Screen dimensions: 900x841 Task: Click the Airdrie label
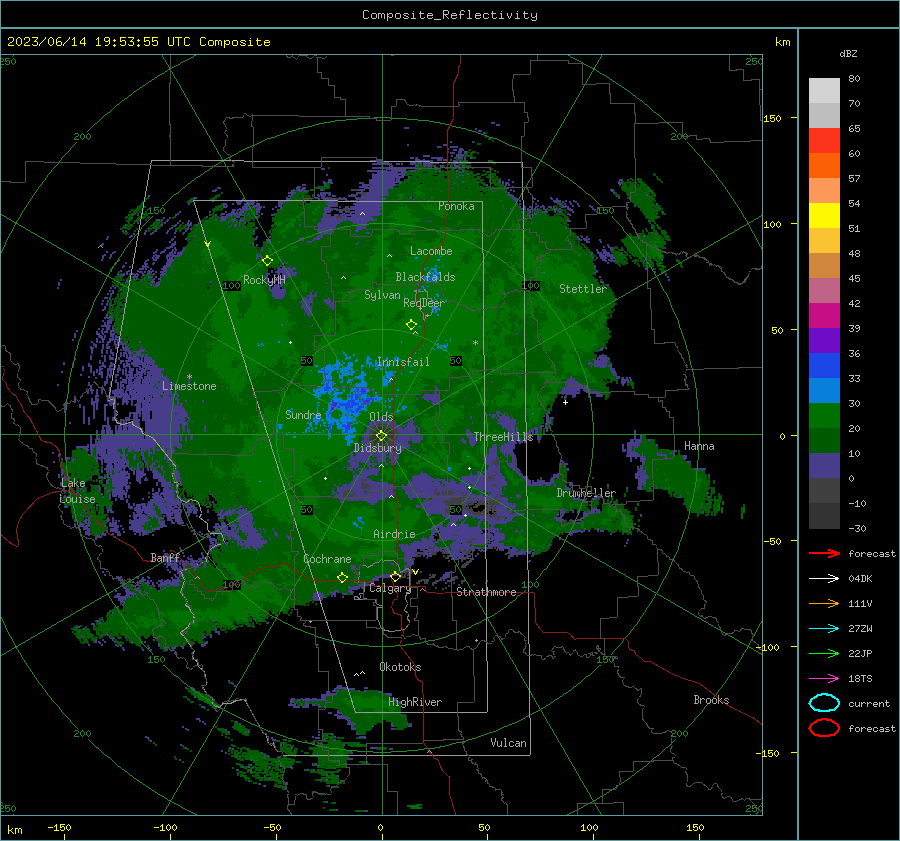394,534
